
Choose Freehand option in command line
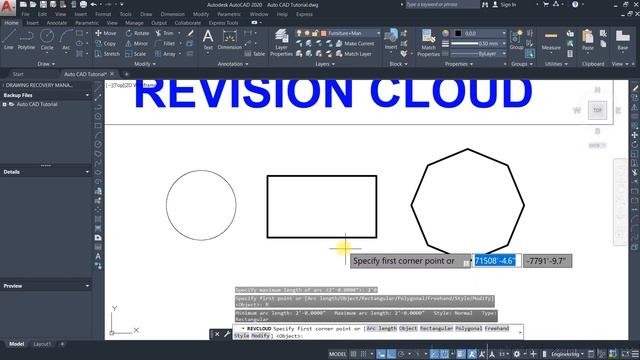coord(497,328)
